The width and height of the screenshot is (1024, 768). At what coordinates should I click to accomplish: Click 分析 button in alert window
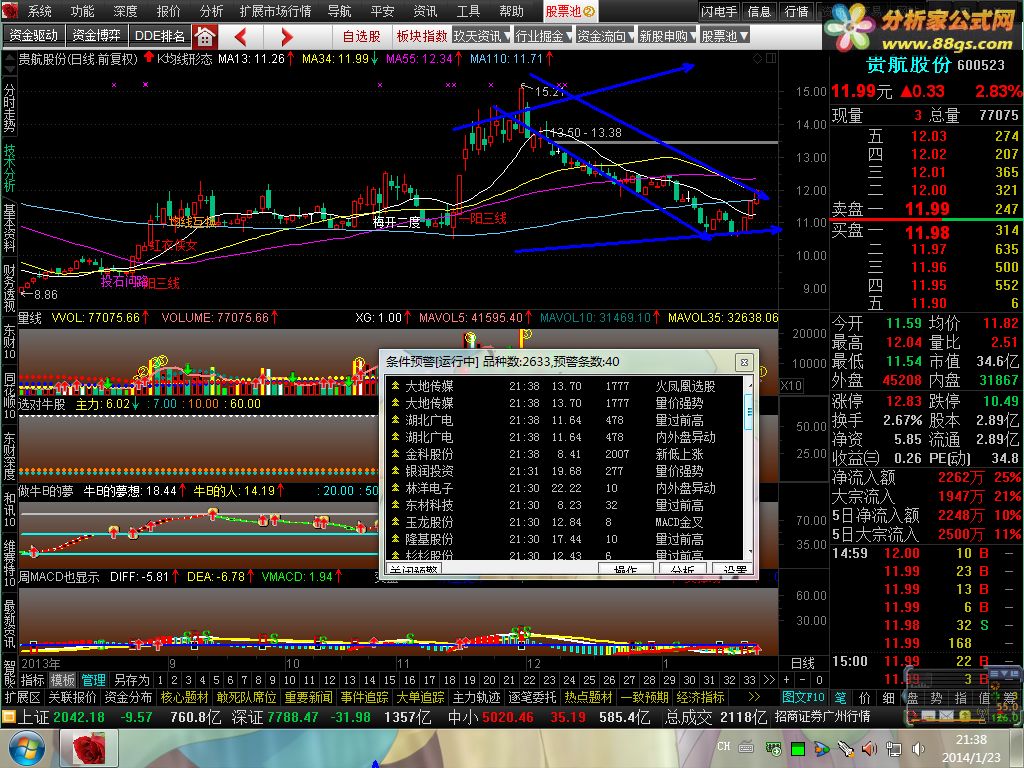click(682, 569)
